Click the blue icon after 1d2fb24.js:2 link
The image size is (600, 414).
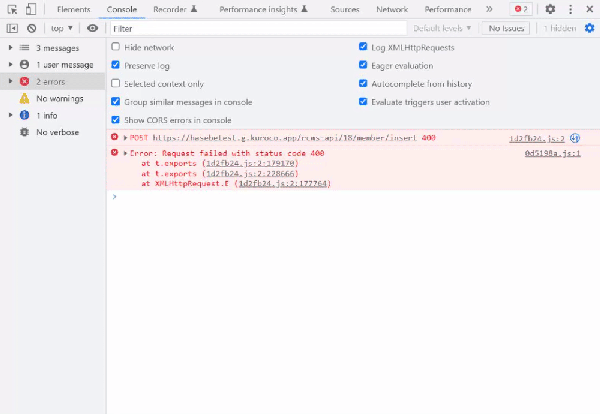click(575, 138)
